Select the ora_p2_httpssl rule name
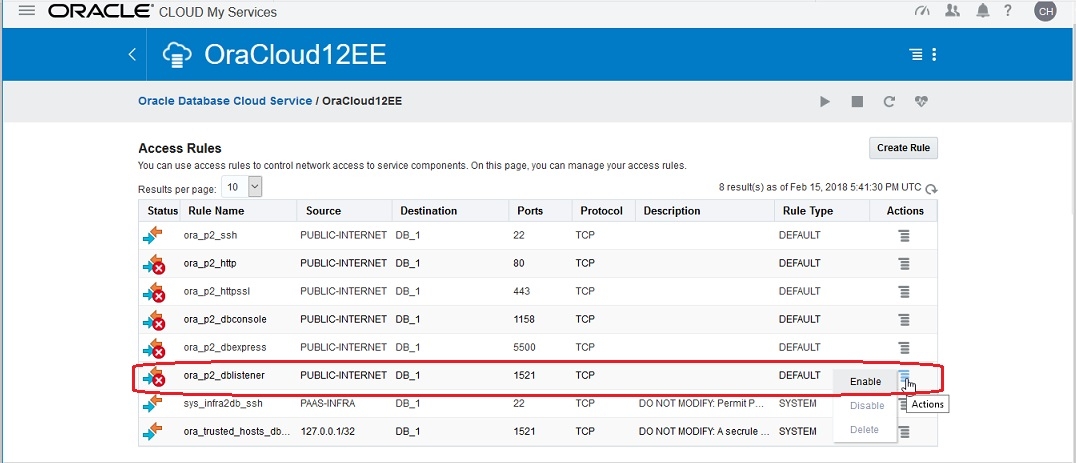 pos(217,292)
